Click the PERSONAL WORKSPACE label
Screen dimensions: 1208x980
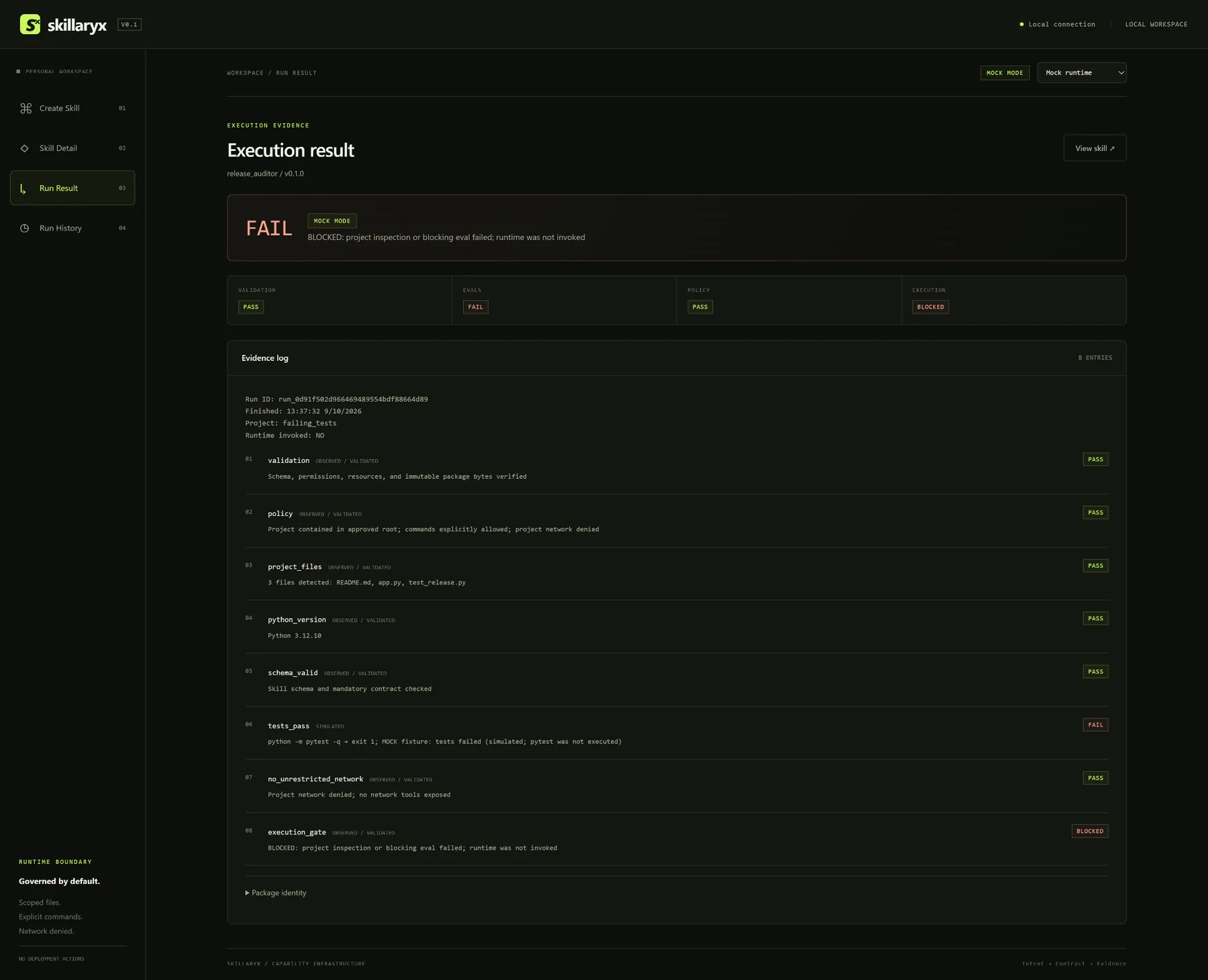(x=59, y=72)
